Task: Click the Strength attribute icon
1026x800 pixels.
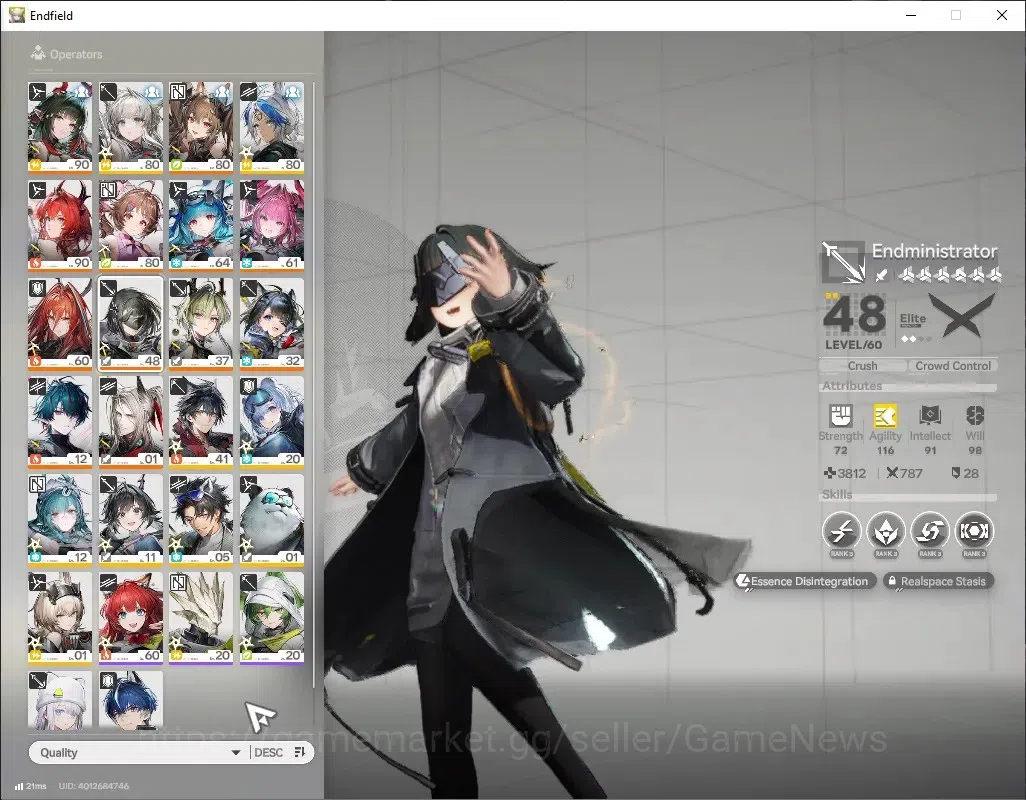Action: coord(840,415)
